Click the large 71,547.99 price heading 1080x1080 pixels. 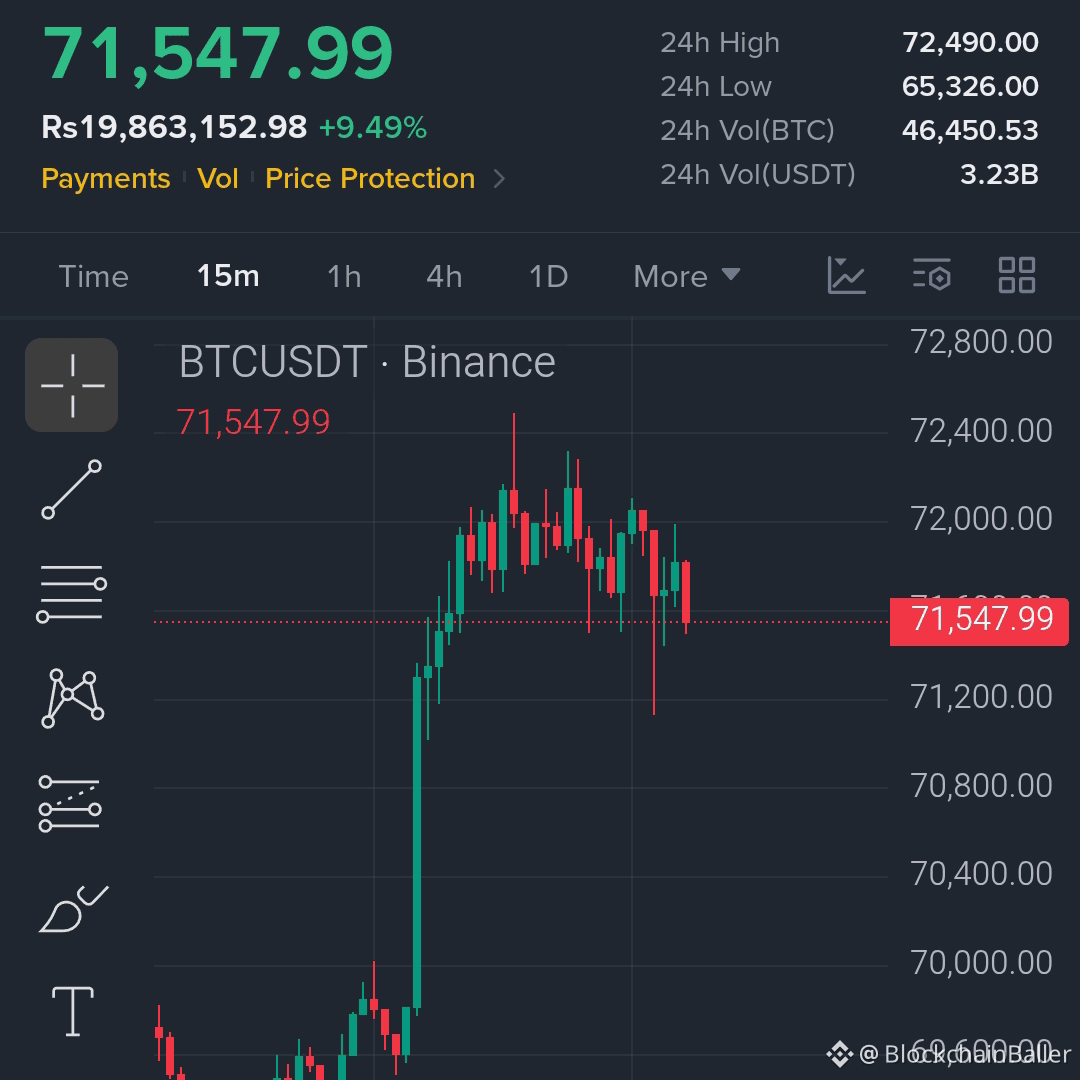tap(218, 54)
